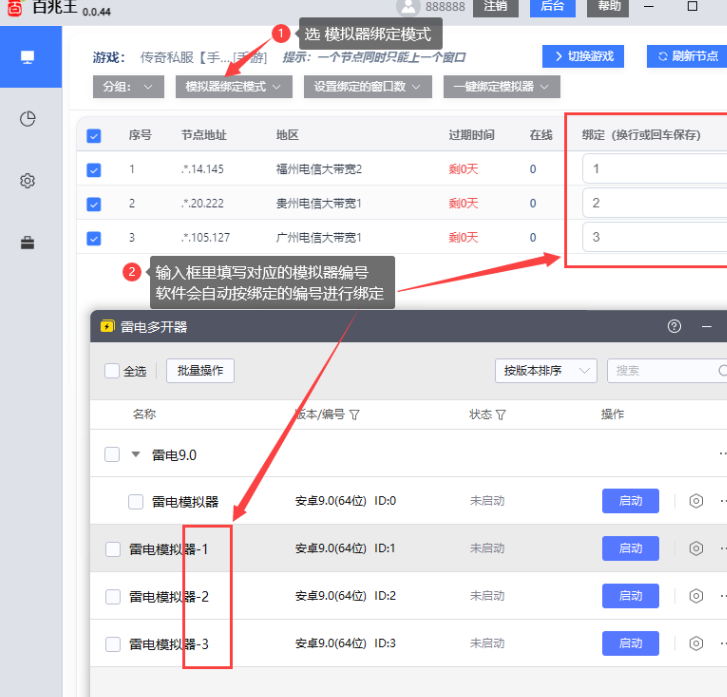Click the node address .*.105.127
The image size is (727, 697).
206,237
